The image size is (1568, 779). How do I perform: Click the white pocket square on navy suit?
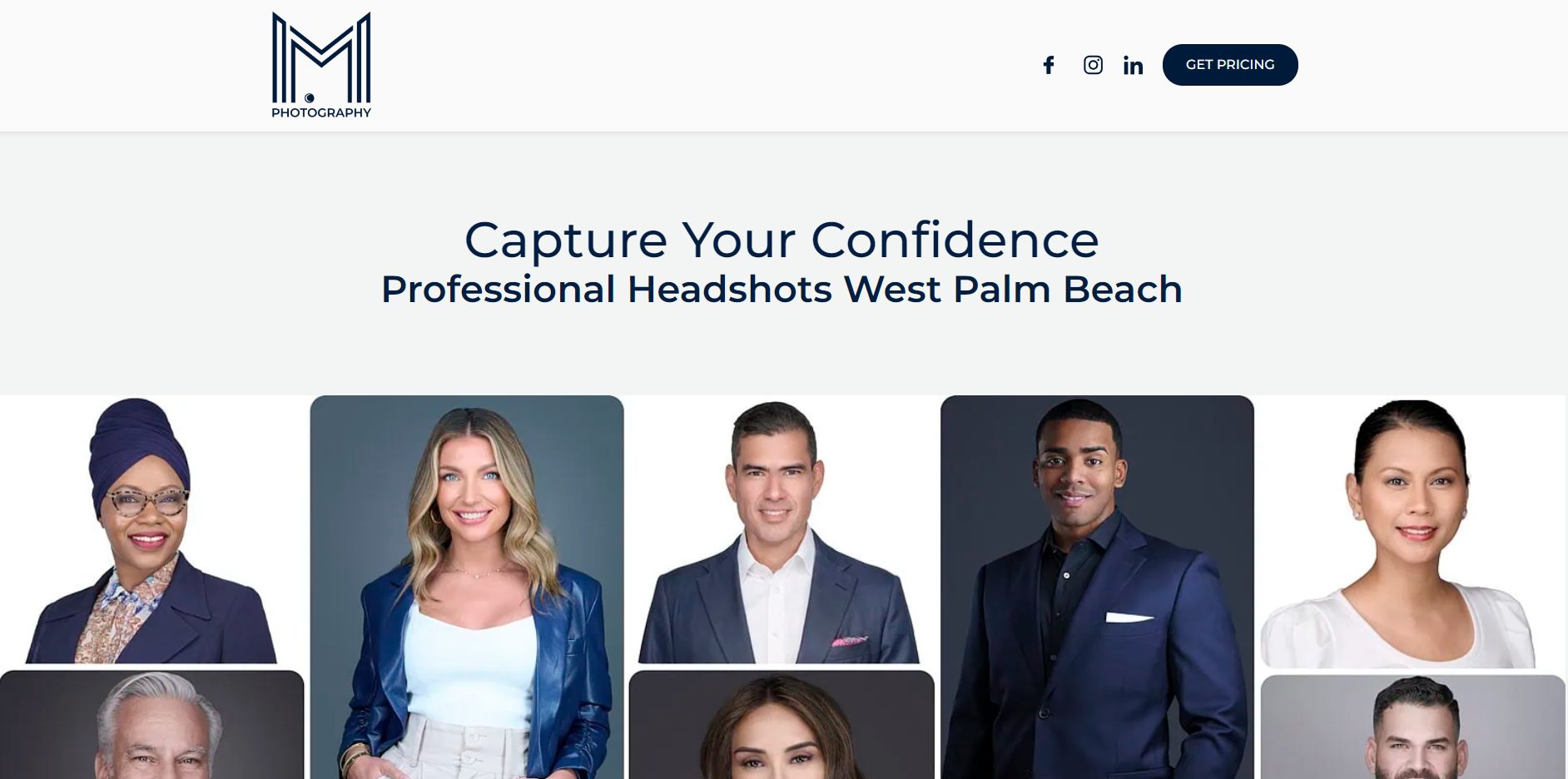1129,618
